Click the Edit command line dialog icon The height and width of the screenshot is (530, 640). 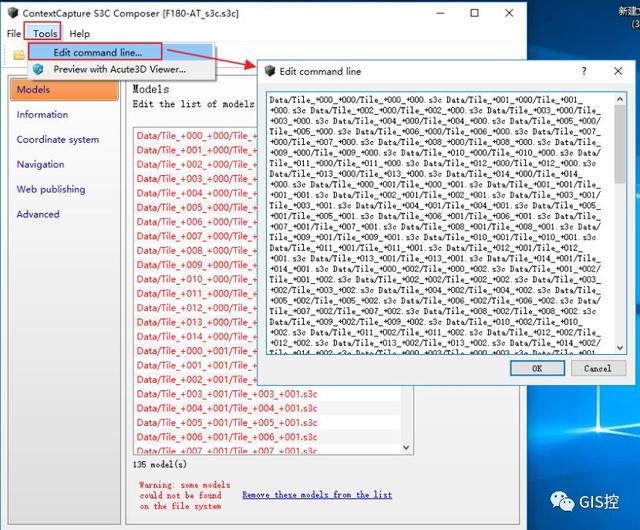point(270,71)
